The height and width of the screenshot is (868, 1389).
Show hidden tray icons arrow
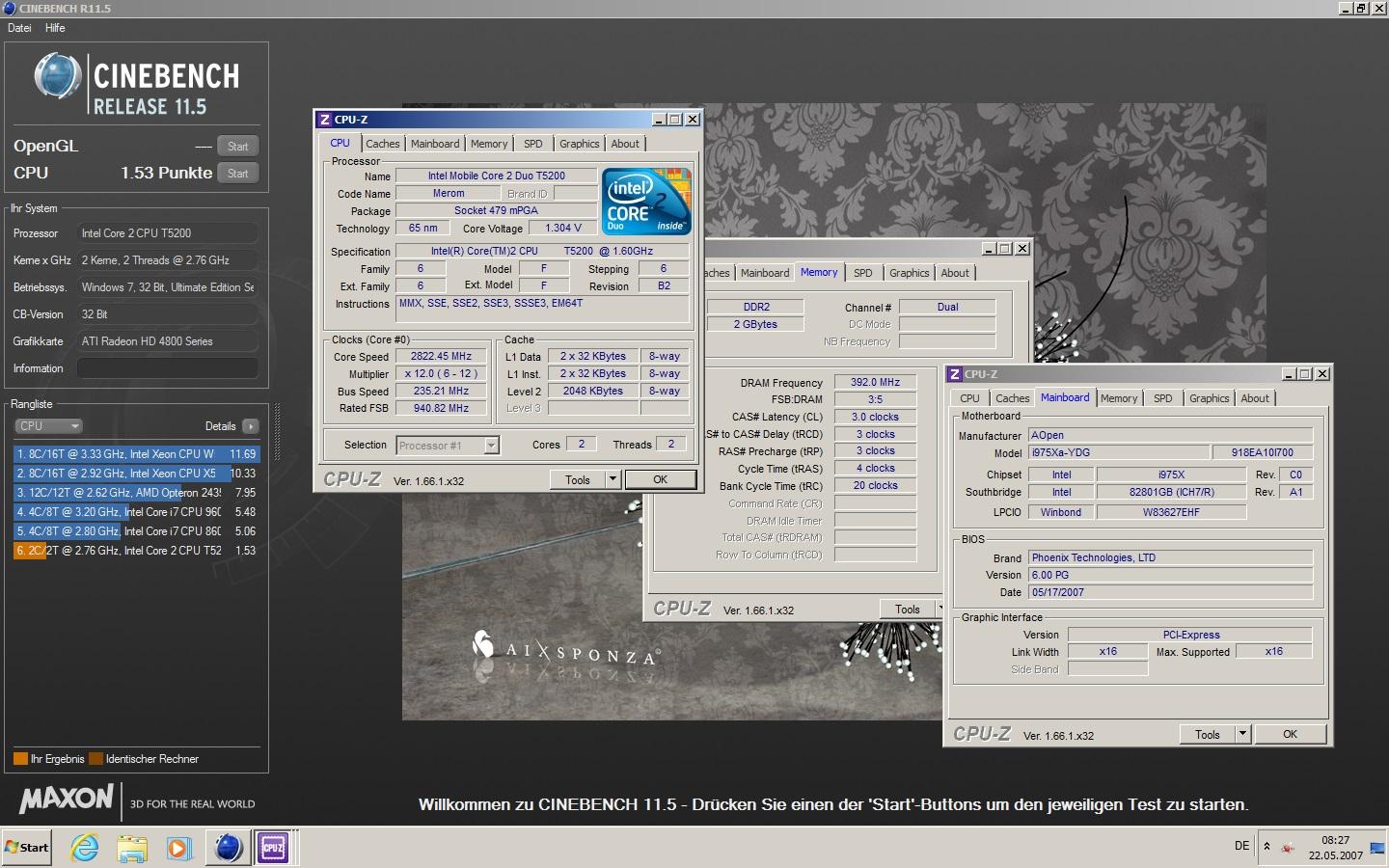pyautogui.click(x=1266, y=847)
